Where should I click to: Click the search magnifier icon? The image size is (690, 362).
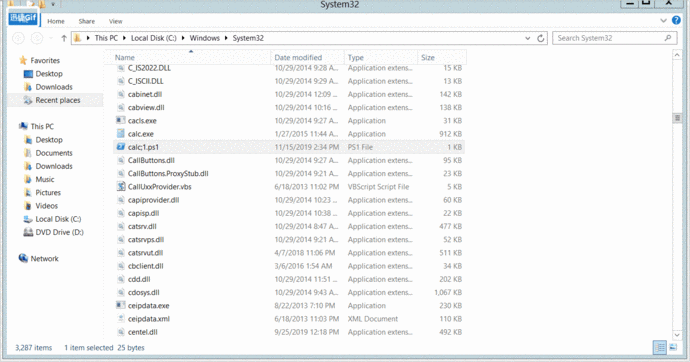668,38
